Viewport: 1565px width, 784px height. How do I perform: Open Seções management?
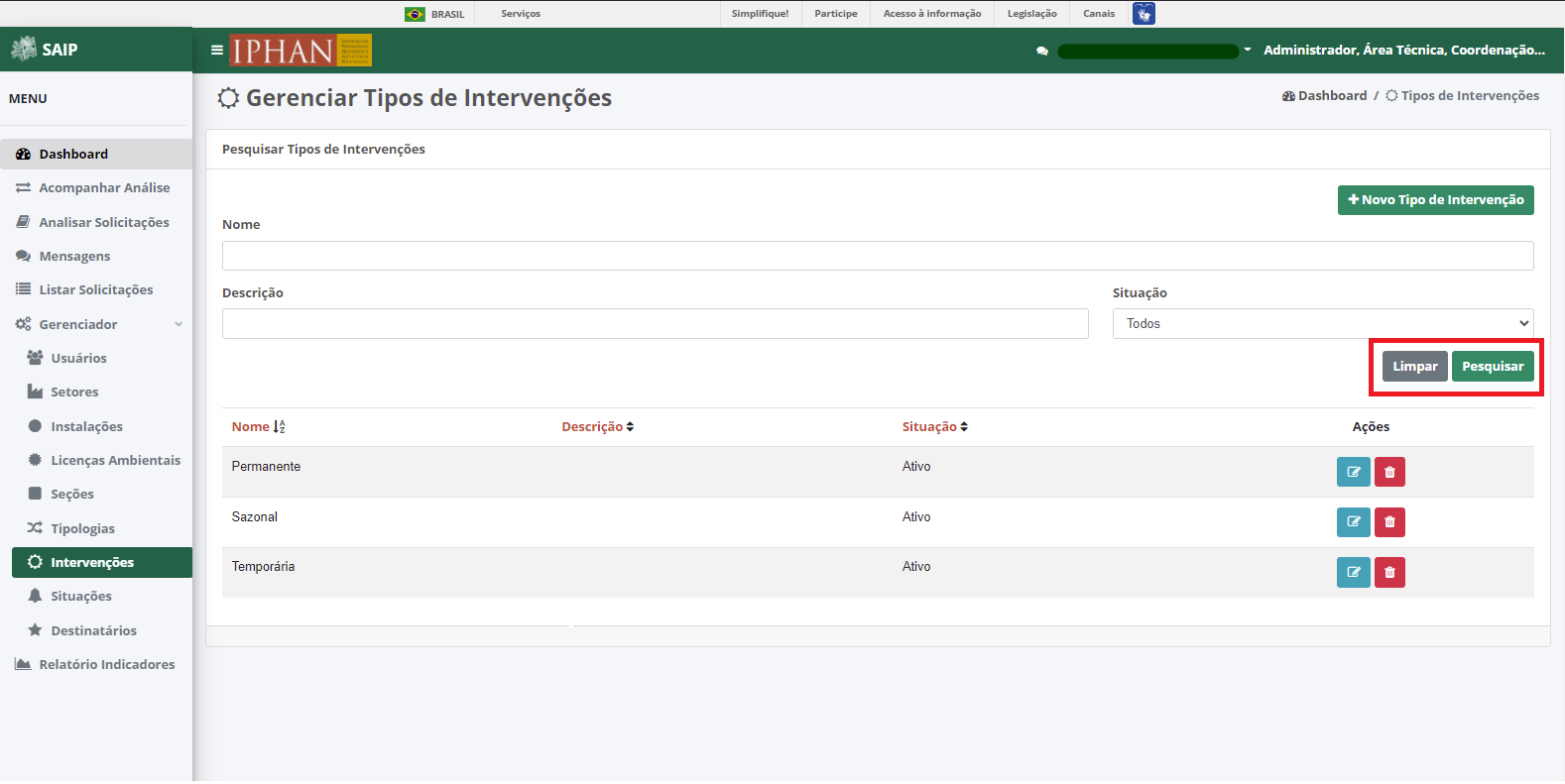click(102, 494)
